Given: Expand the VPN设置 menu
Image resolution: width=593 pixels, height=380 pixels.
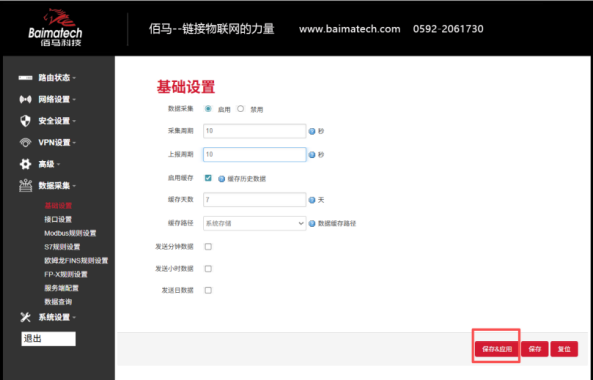Looking at the screenshot, I should 57,143.
